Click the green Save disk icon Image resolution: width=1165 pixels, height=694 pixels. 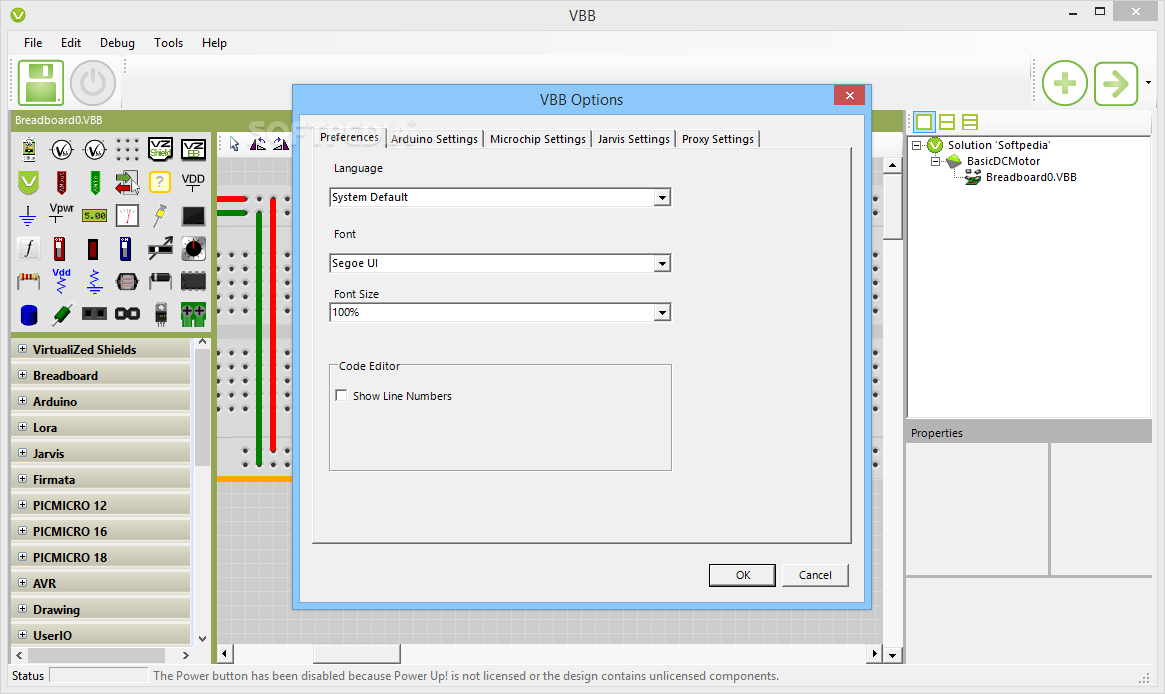[x=41, y=82]
